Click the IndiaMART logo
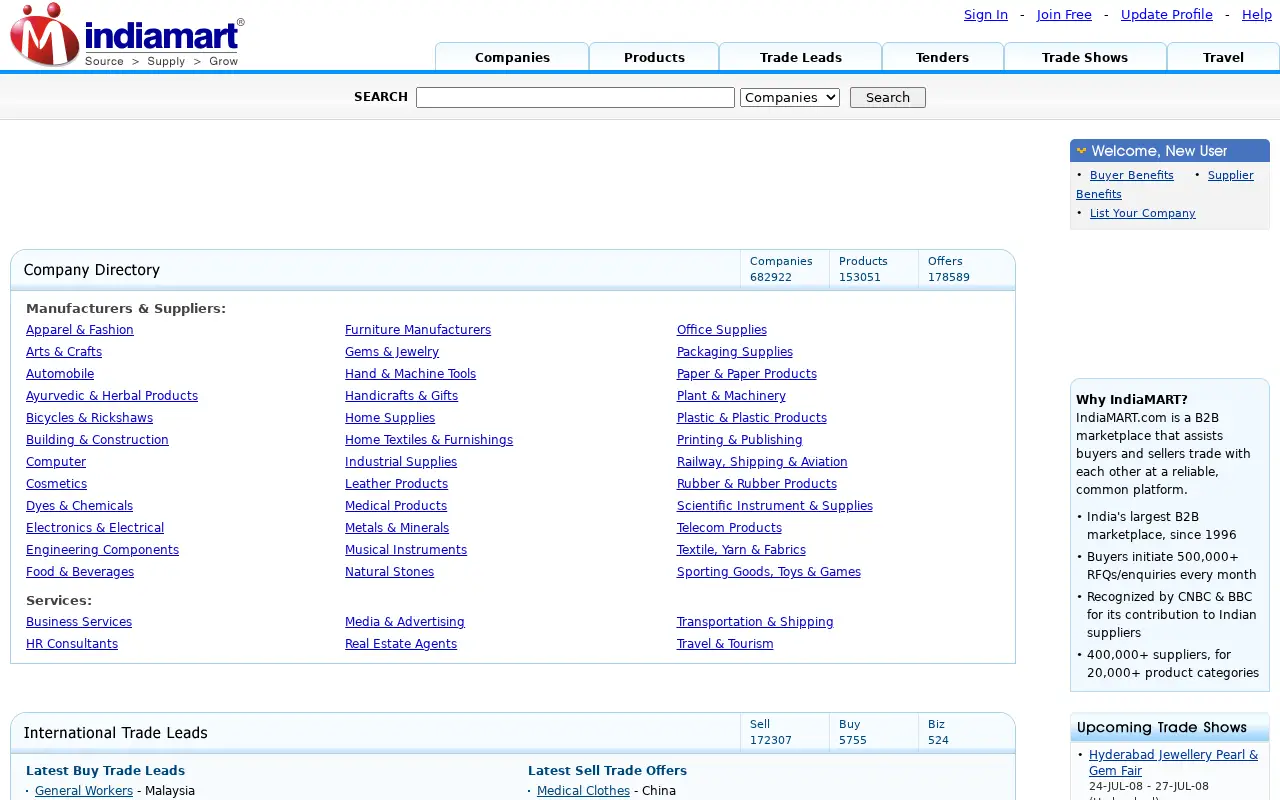 tap(127, 35)
